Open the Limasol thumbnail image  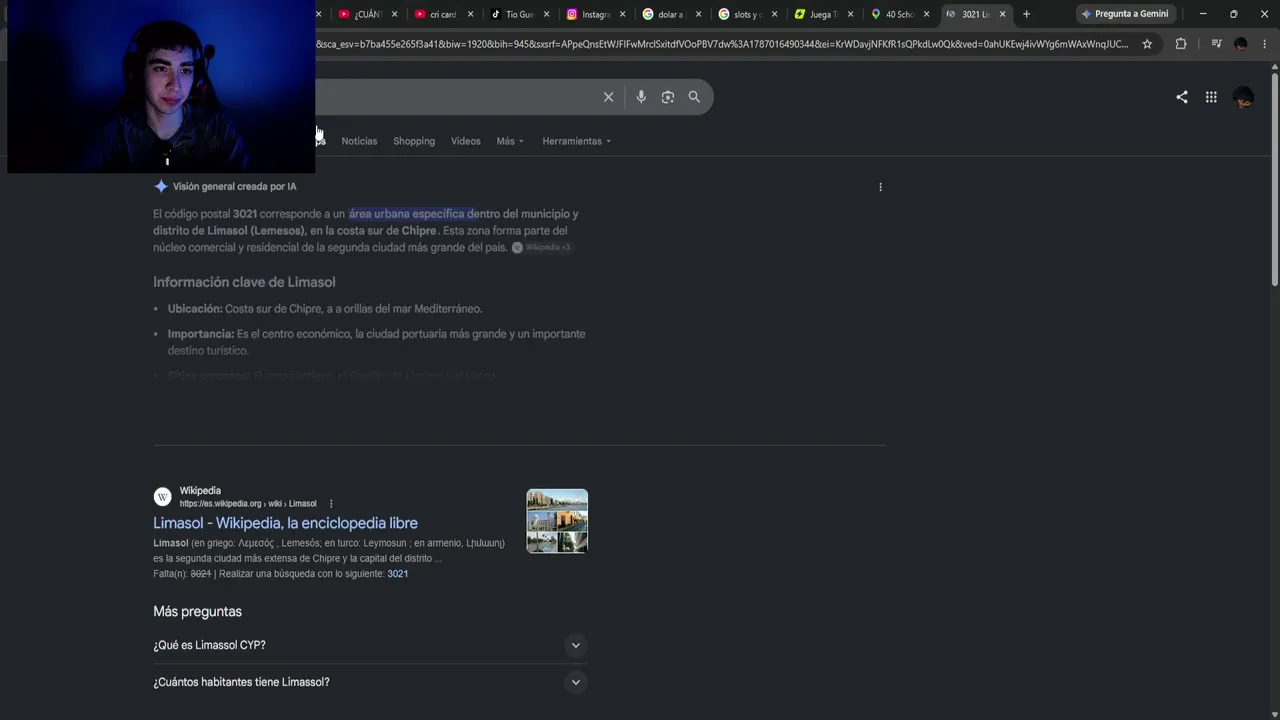pyautogui.click(x=557, y=521)
